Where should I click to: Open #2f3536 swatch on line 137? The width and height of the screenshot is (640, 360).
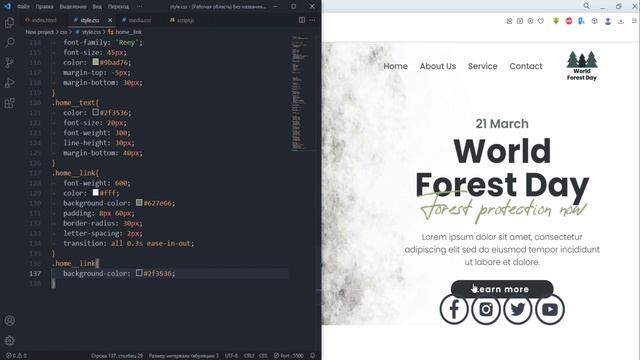pyautogui.click(x=139, y=273)
